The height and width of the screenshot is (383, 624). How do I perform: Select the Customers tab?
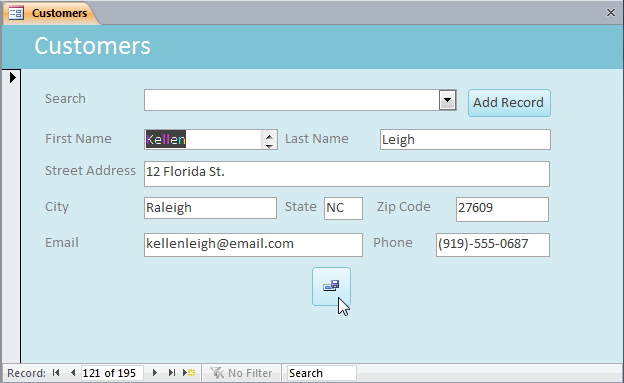click(x=51, y=13)
